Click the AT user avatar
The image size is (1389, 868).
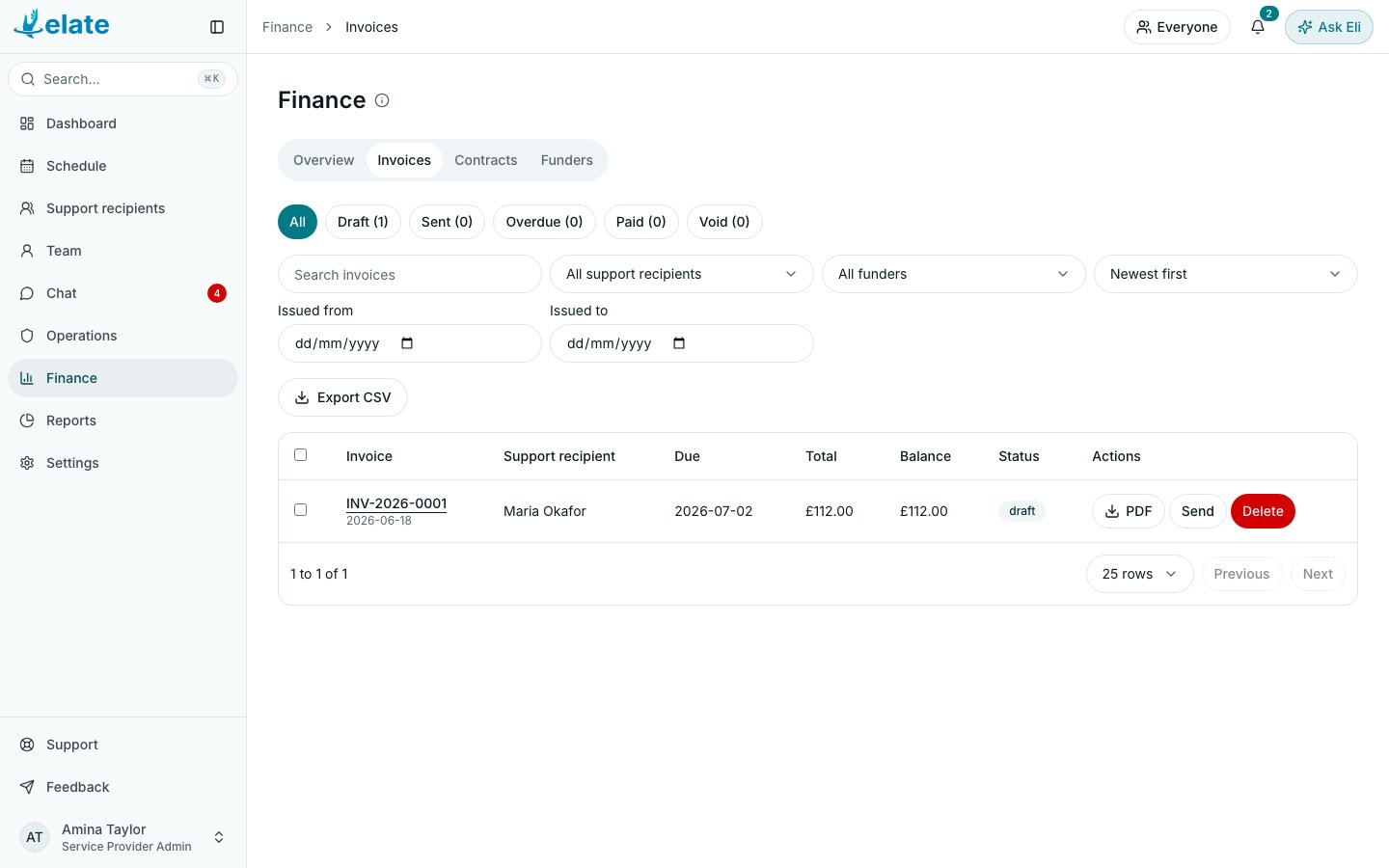pyautogui.click(x=35, y=837)
